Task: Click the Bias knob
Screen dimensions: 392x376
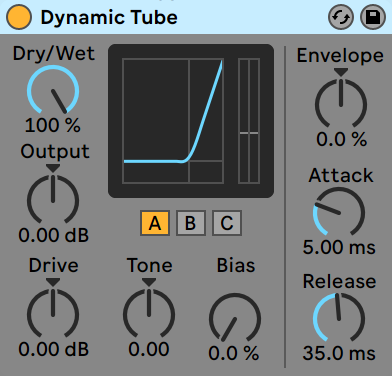Action: pyautogui.click(x=235, y=318)
